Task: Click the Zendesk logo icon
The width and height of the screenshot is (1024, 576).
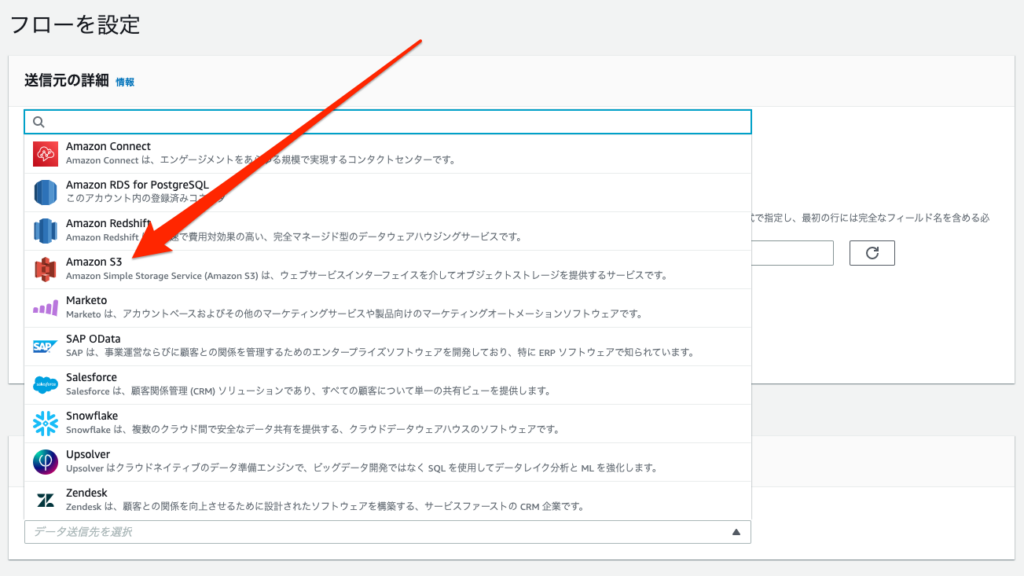Action: pyautogui.click(x=43, y=497)
